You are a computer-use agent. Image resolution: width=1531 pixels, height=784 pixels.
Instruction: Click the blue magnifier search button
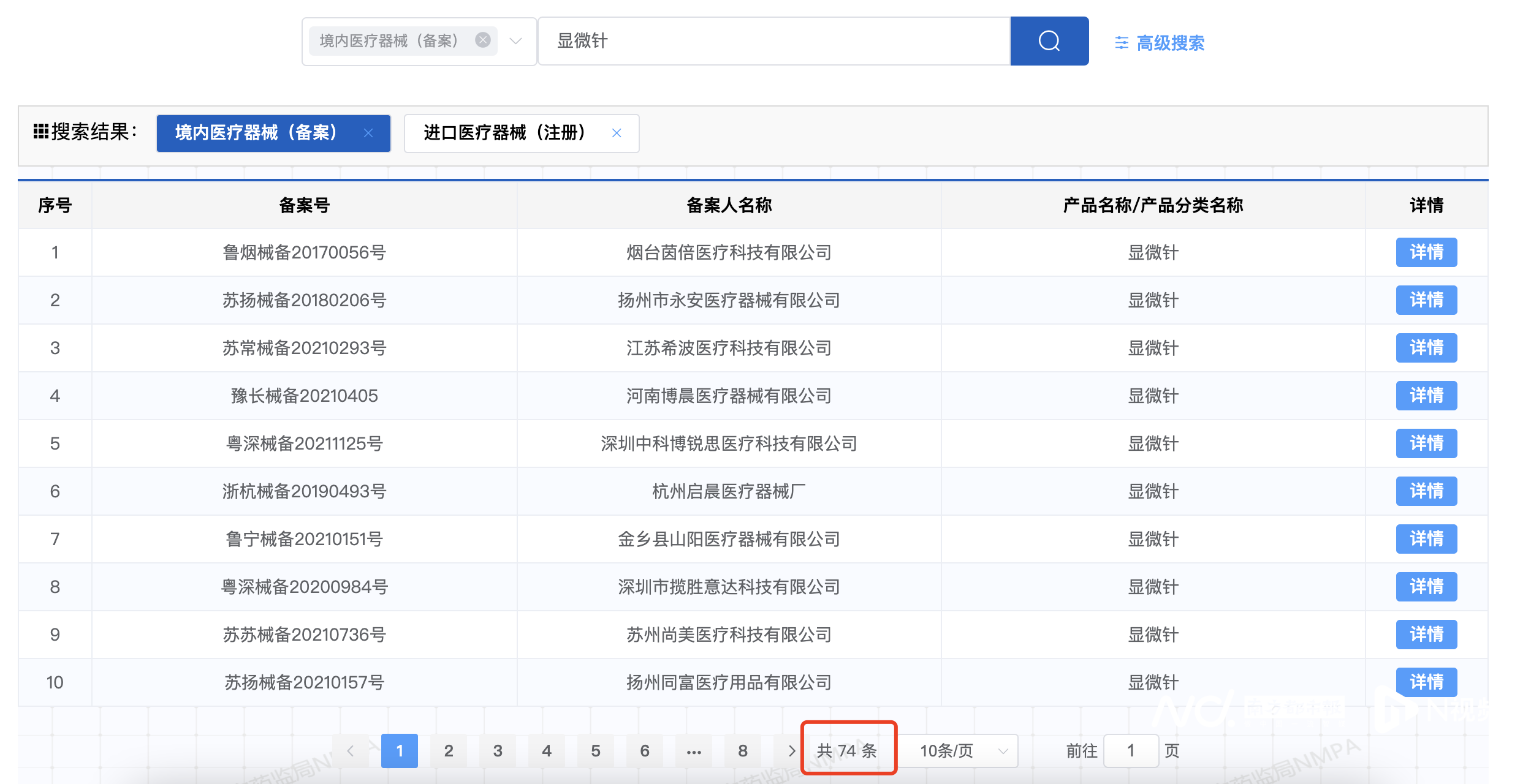tap(1049, 41)
